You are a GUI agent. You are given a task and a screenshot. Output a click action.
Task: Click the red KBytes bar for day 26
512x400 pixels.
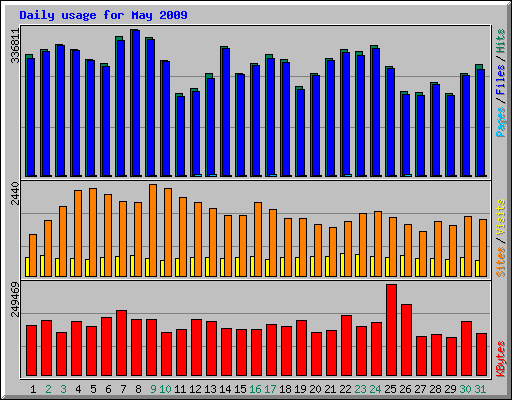(406, 340)
